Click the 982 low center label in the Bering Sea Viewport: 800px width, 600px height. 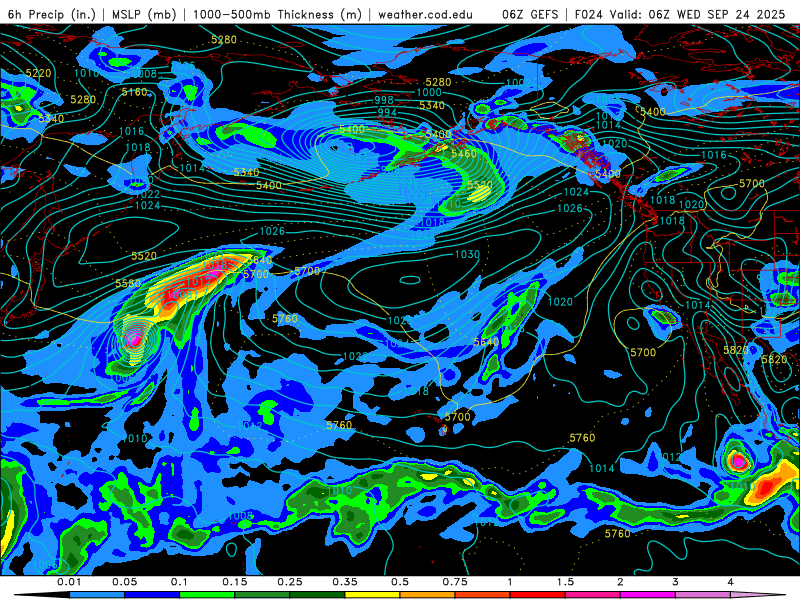click(358, 159)
